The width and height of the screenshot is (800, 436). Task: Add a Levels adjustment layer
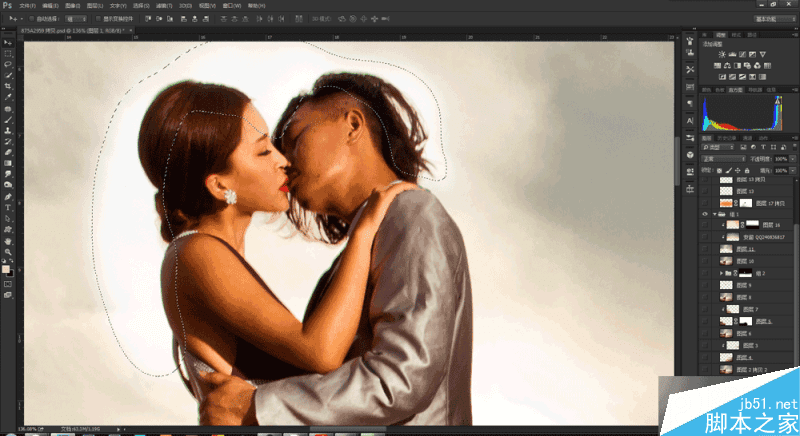pos(732,54)
